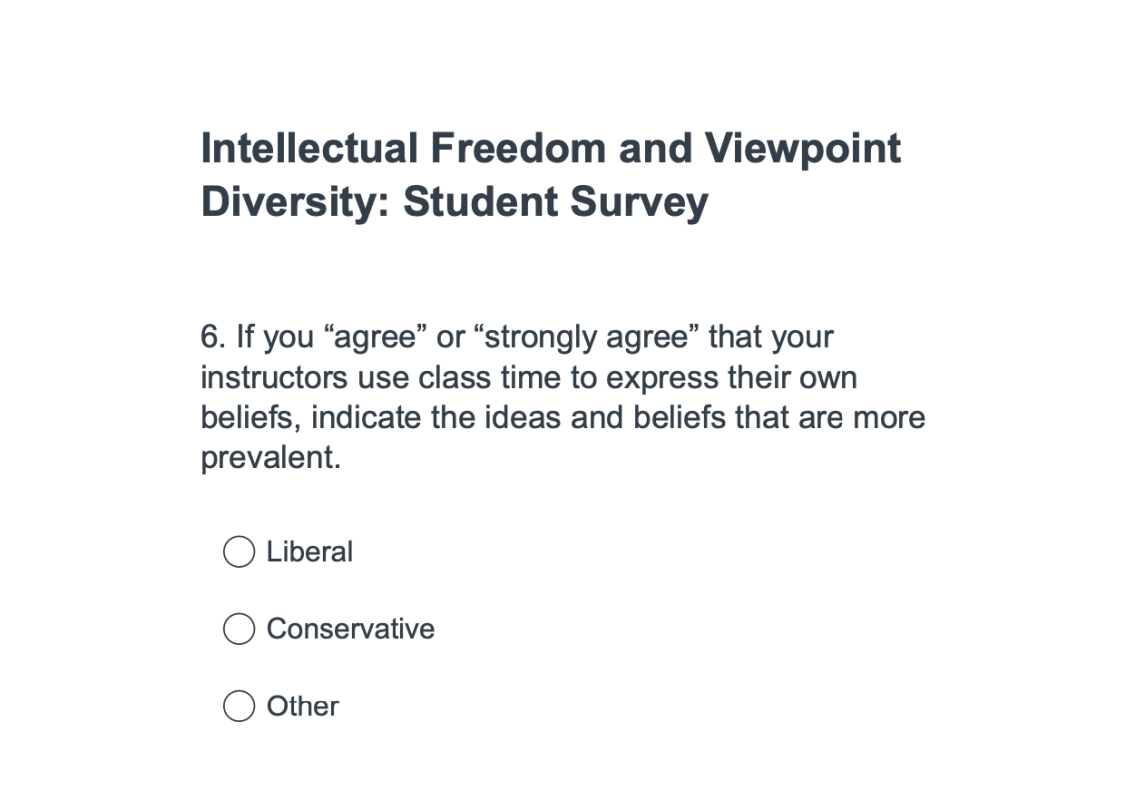Viewport: 1145px width, 800px height.
Task: Click "Diversity:" in the survey title
Action: click(295, 202)
